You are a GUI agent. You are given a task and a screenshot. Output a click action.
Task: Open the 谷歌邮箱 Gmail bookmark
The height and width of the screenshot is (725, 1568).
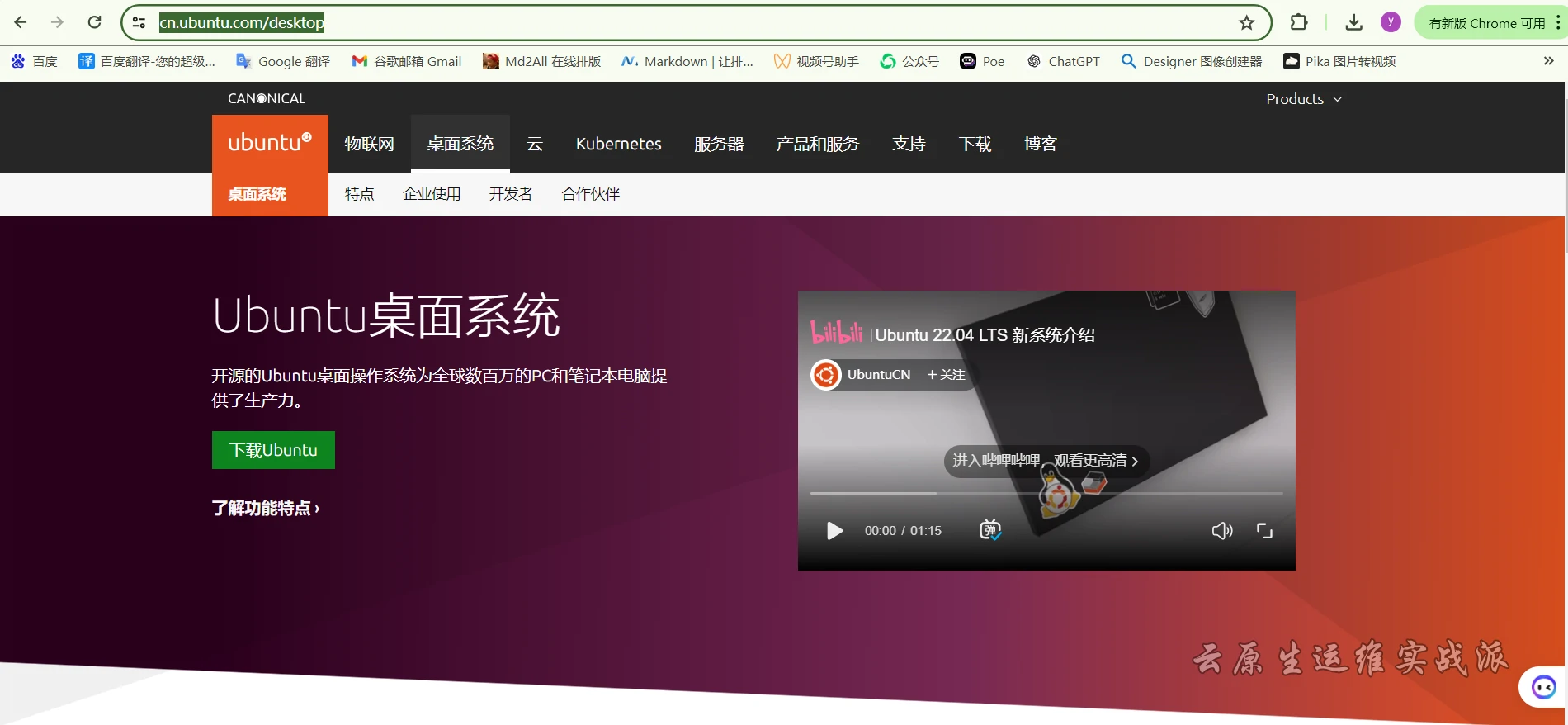click(x=406, y=61)
